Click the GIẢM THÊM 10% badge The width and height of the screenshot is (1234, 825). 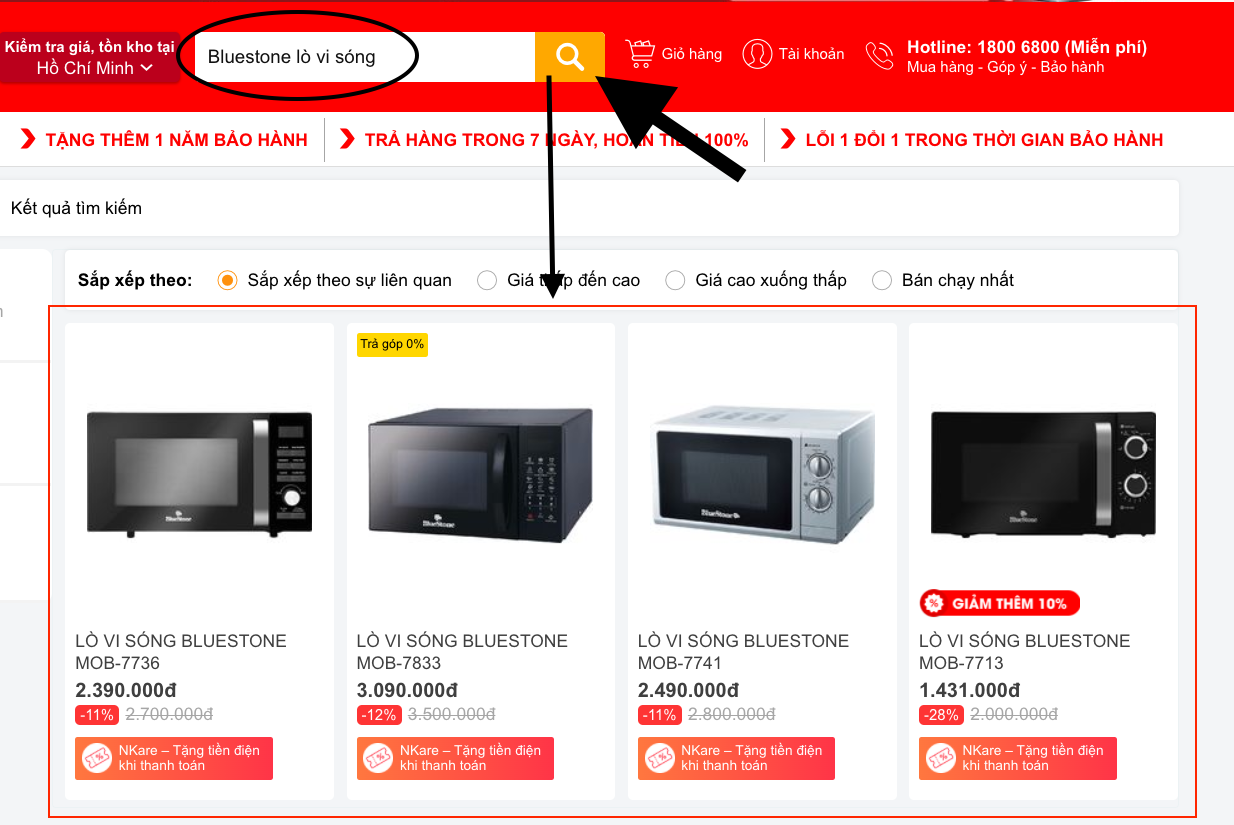(x=1000, y=603)
